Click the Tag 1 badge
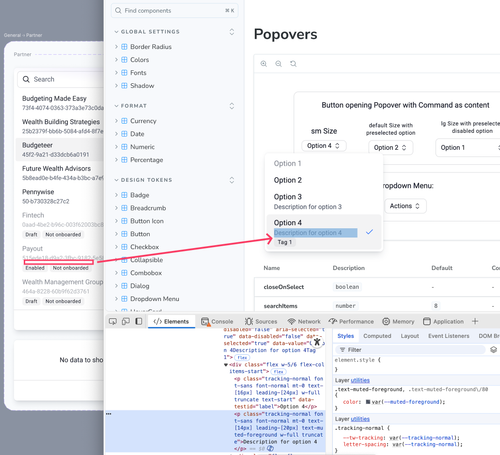Viewport: 500px width, 455px height. [285, 242]
